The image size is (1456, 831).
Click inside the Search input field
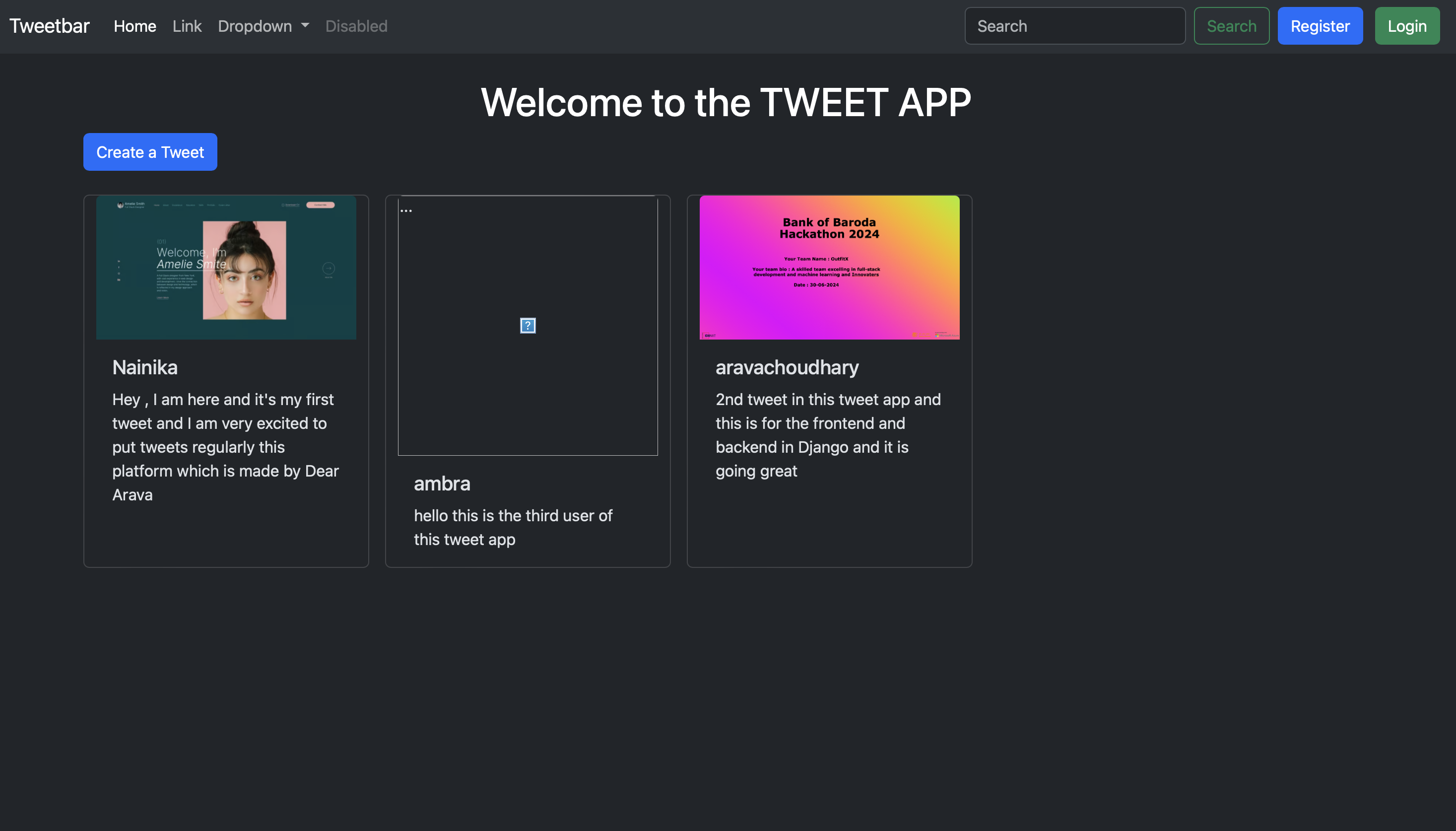point(1075,26)
